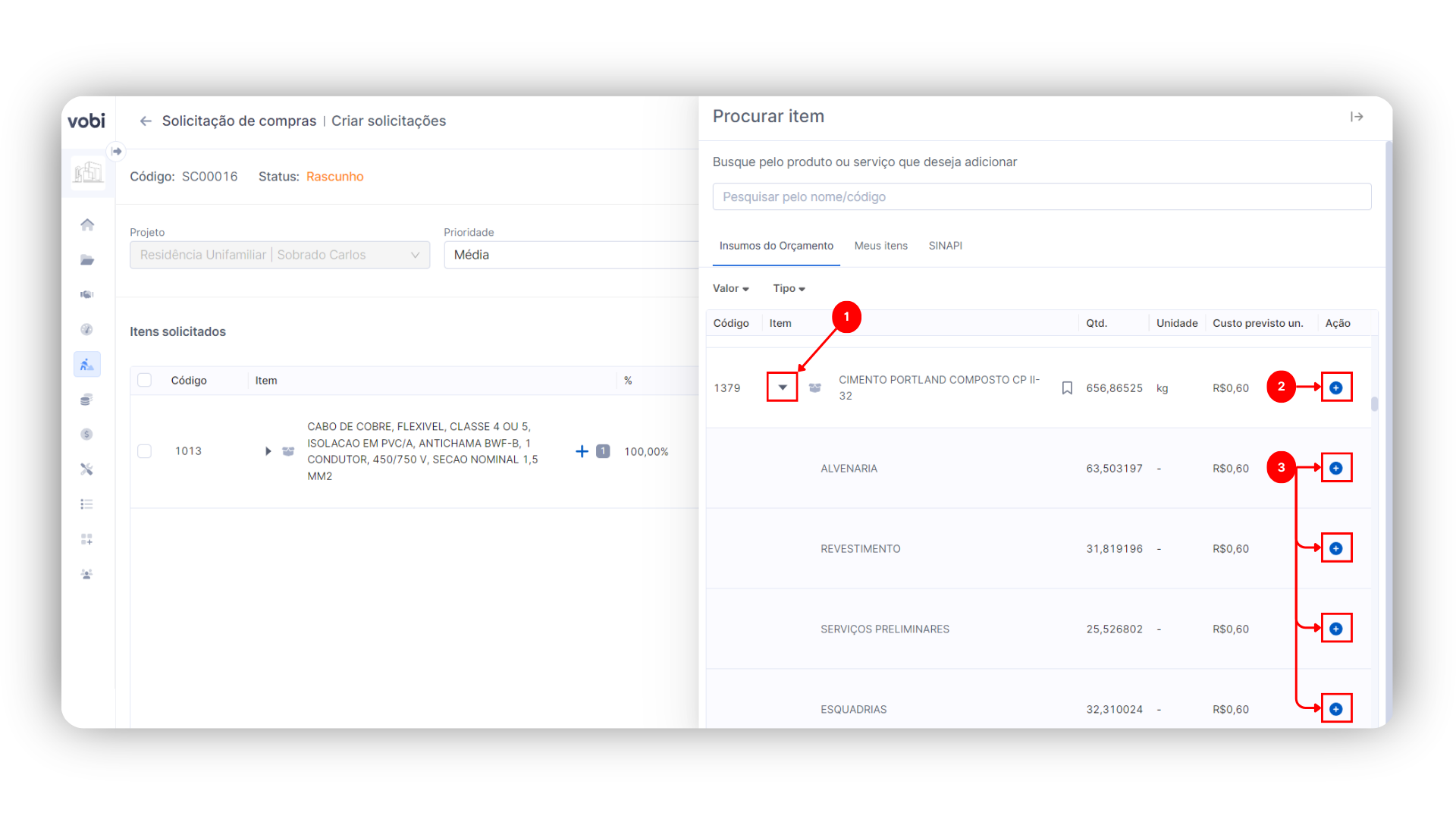Open the Valor filter dropdown
The height and width of the screenshot is (819, 1456).
click(x=731, y=289)
